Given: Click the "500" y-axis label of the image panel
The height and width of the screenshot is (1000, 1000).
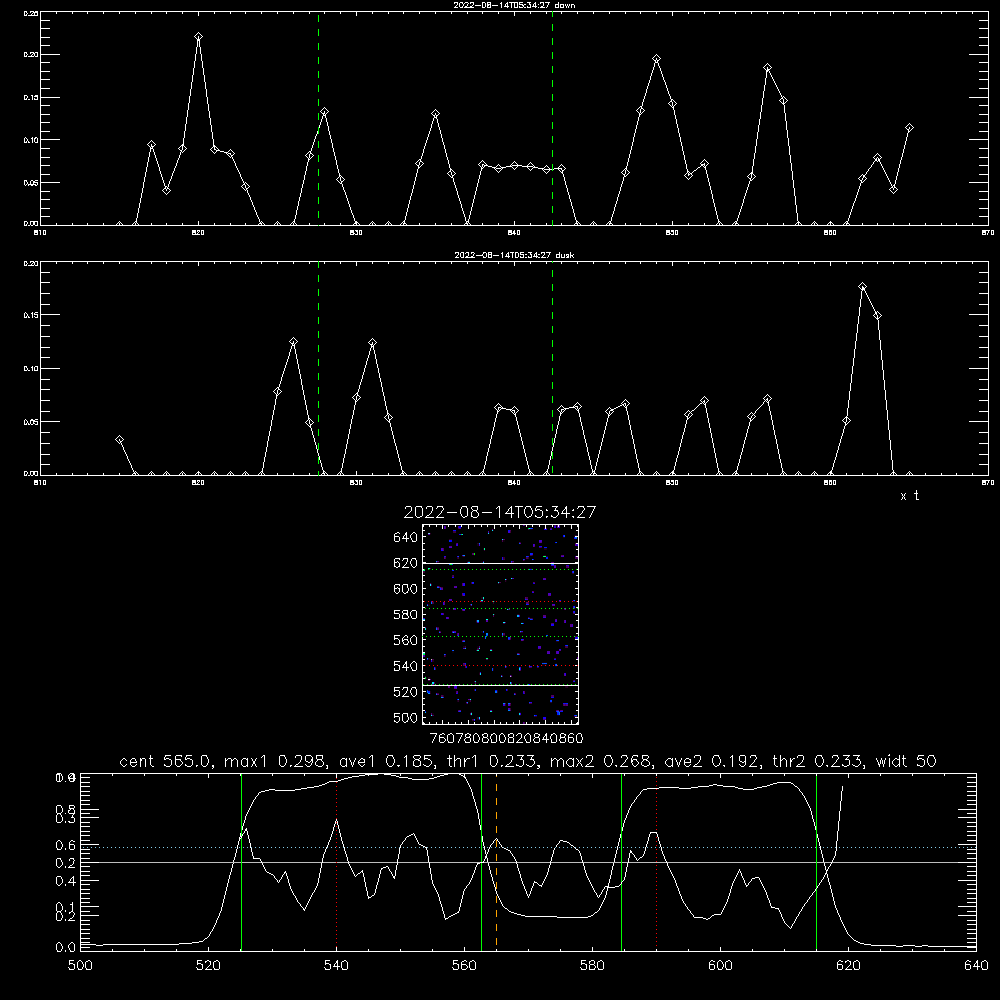Looking at the screenshot, I should click(x=406, y=717).
